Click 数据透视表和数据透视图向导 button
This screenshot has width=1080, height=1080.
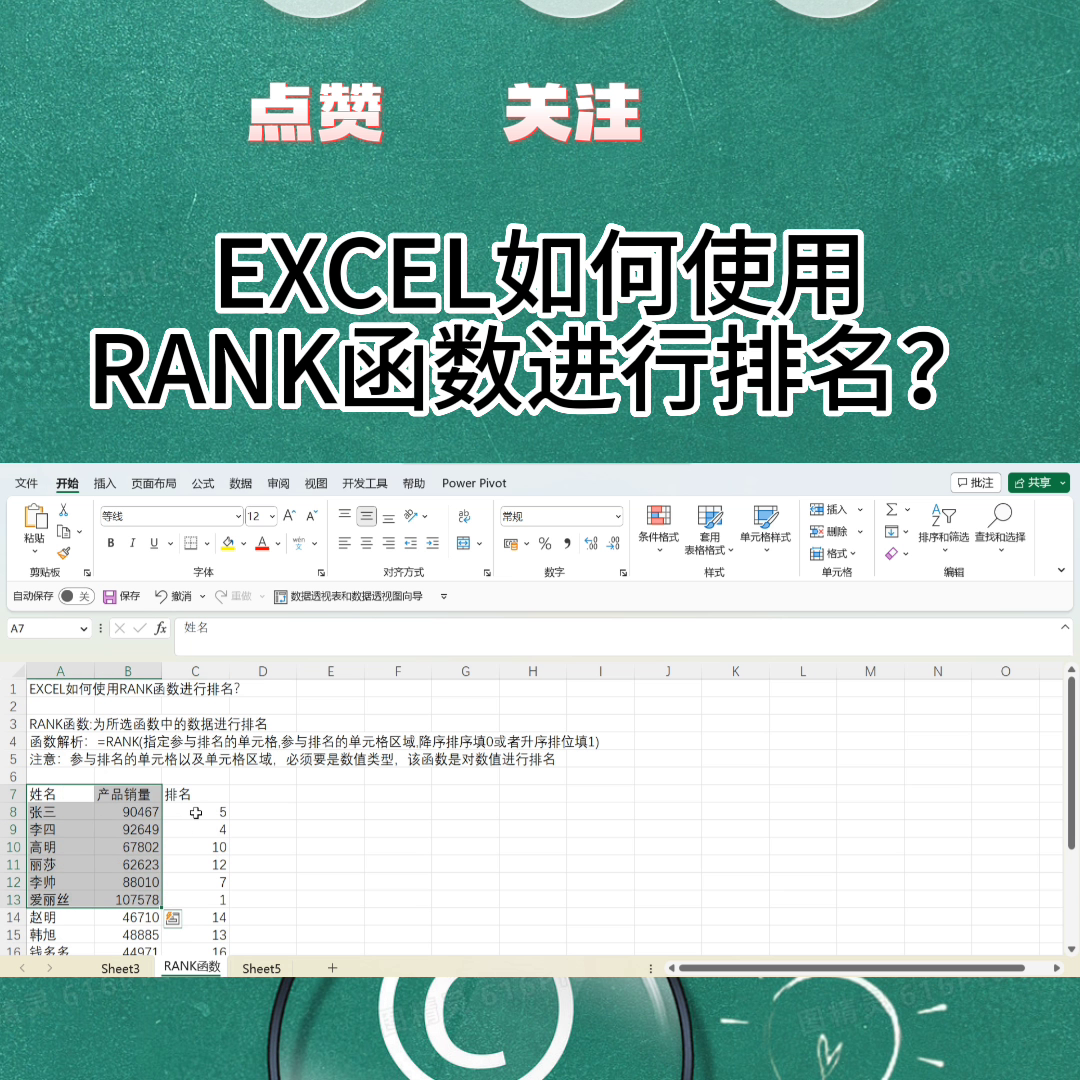click(x=348, y=596)
